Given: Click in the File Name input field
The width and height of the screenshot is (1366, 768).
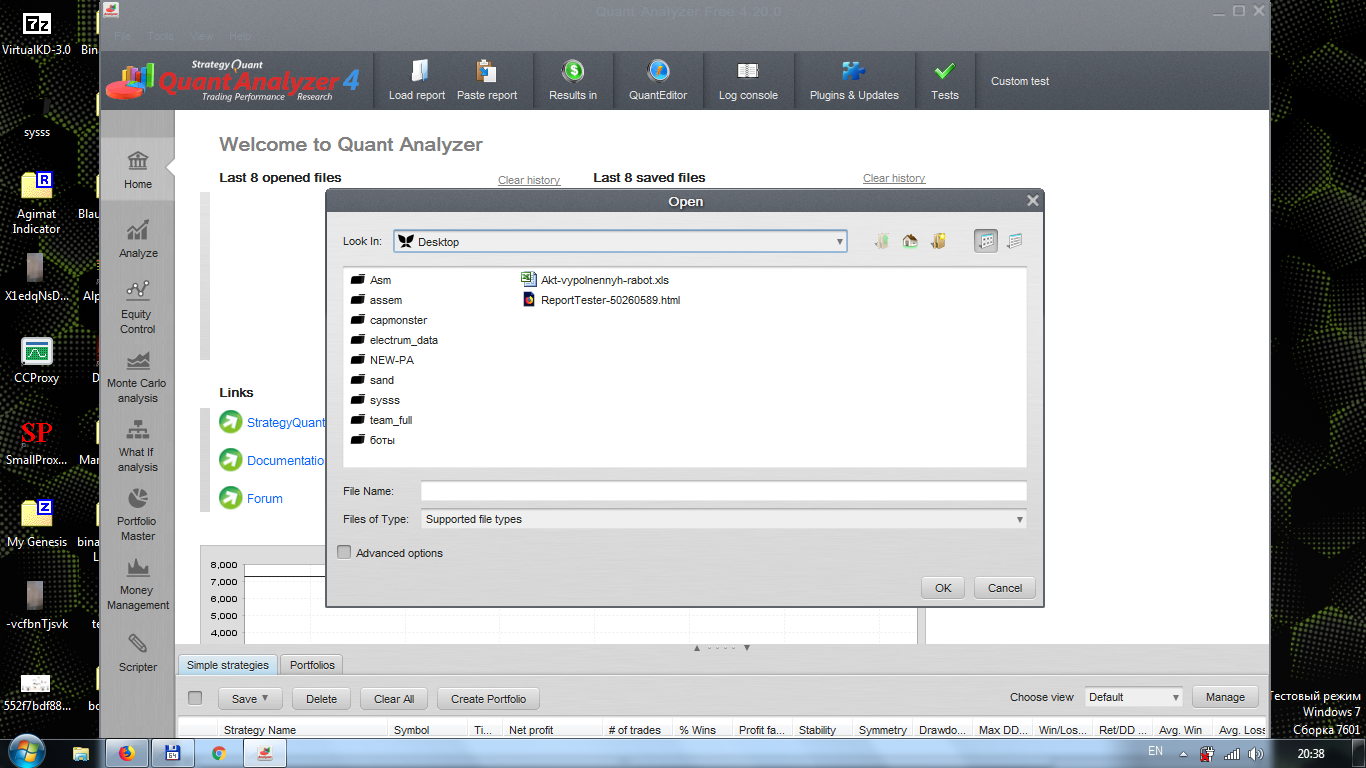Looking at the screenshot, I should click(x=724, y=491).
